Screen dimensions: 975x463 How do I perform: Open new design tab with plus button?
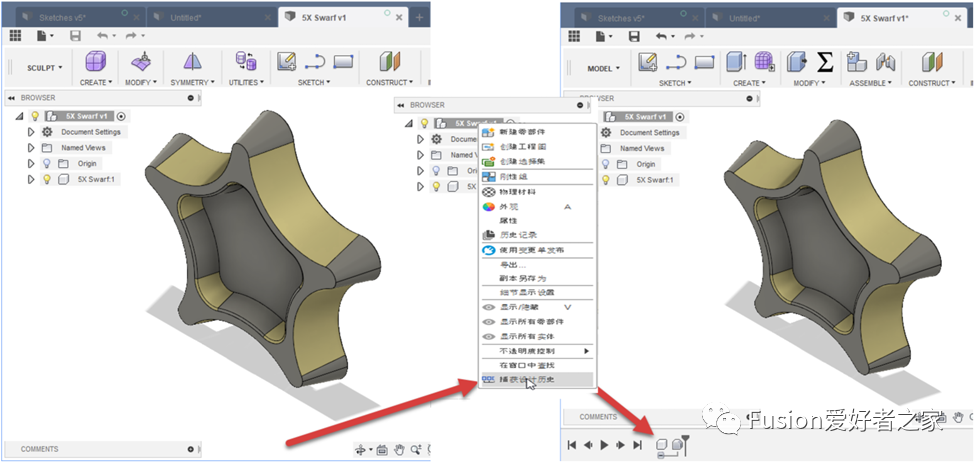coord(419,17)
